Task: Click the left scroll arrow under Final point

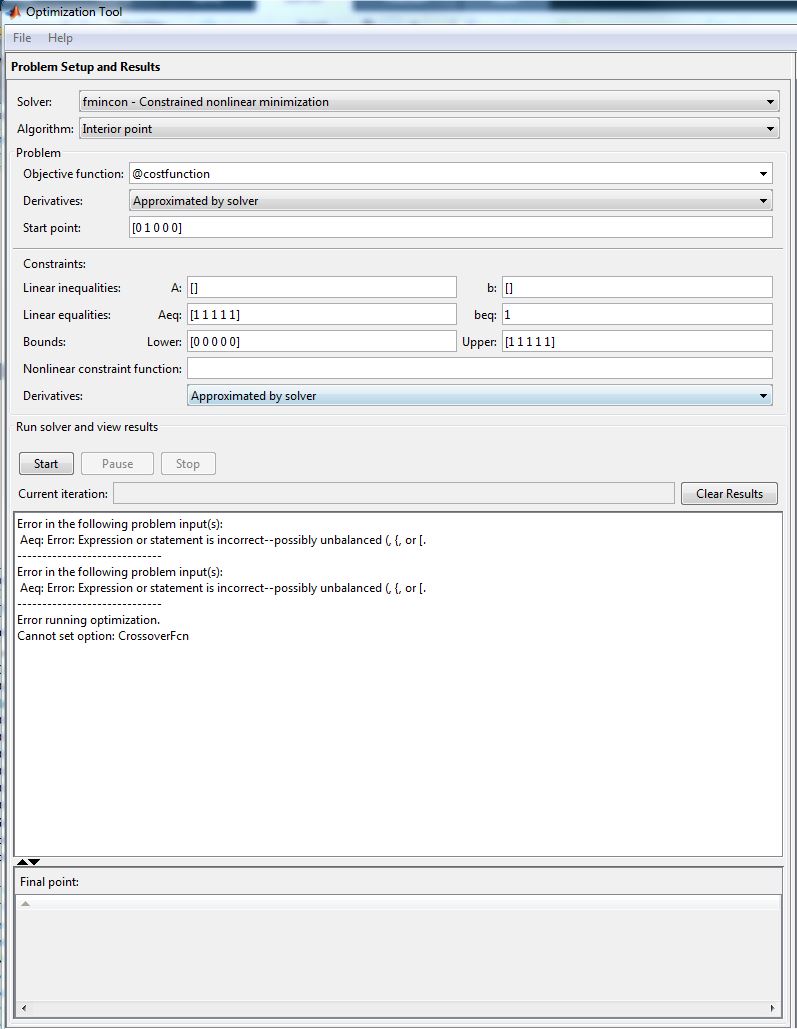Action: click(24, 1008)
